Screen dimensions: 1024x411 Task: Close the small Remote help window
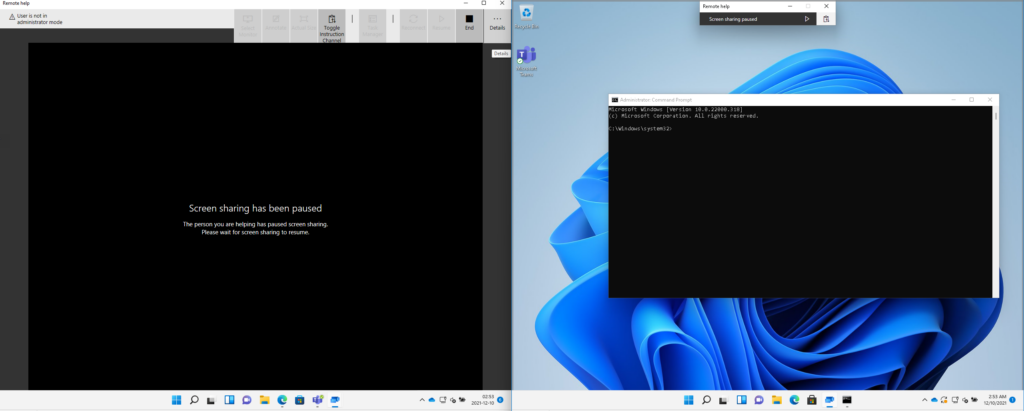(x=826, y=6)
